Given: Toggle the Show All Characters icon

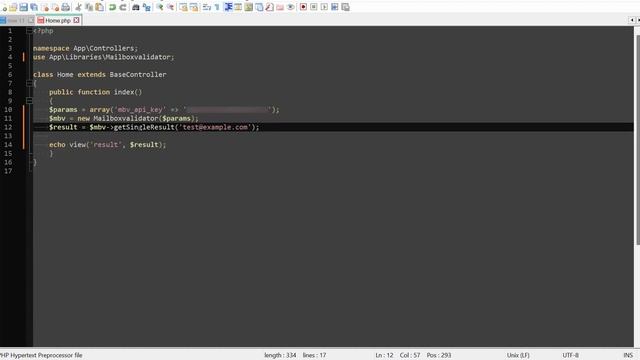Looking at the screenshot, I should click(x=217, y=7).
